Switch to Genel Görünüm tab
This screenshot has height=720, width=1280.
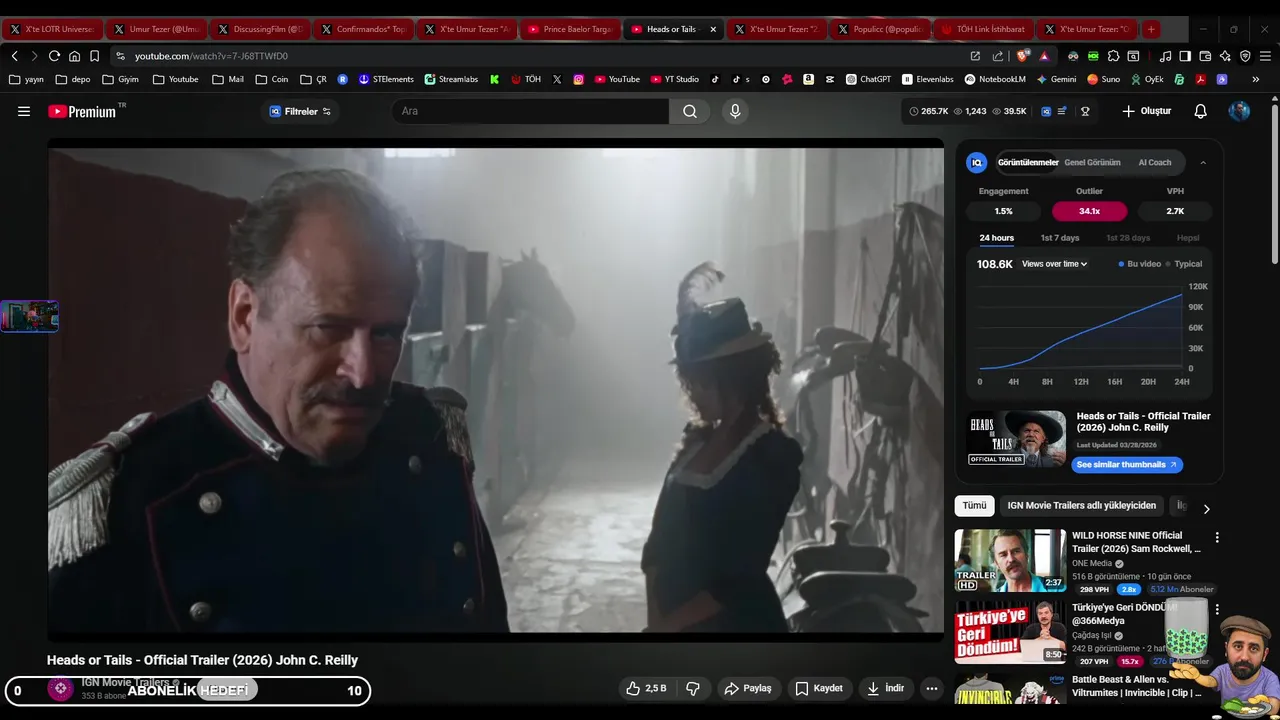pos(1092,162)
